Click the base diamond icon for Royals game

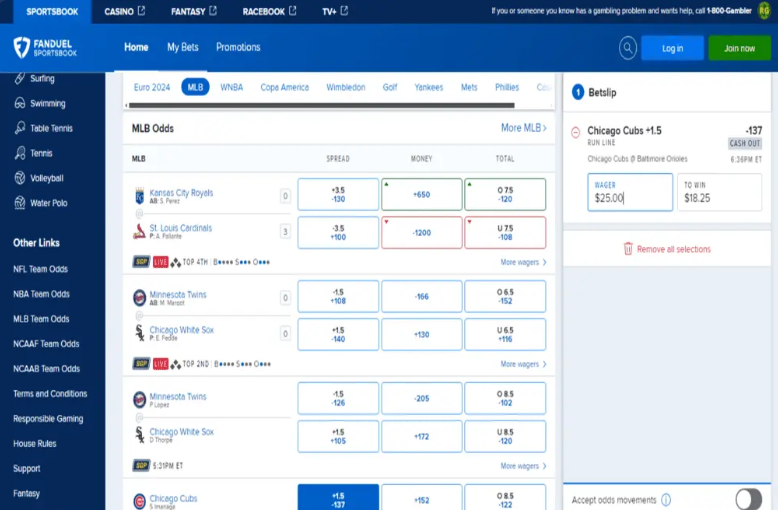click(175, 262)
